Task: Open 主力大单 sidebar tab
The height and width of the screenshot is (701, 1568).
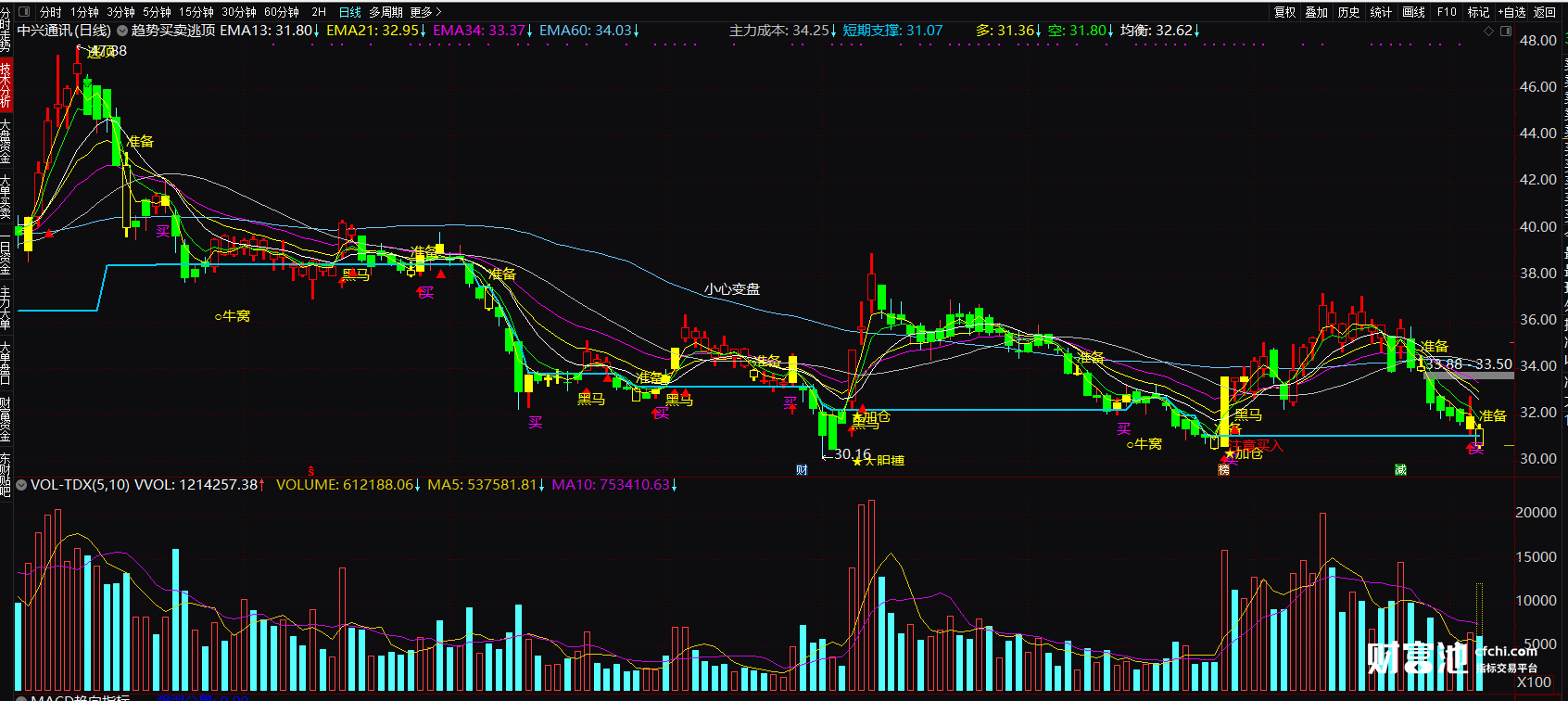Action: click(x=6, y=307)
